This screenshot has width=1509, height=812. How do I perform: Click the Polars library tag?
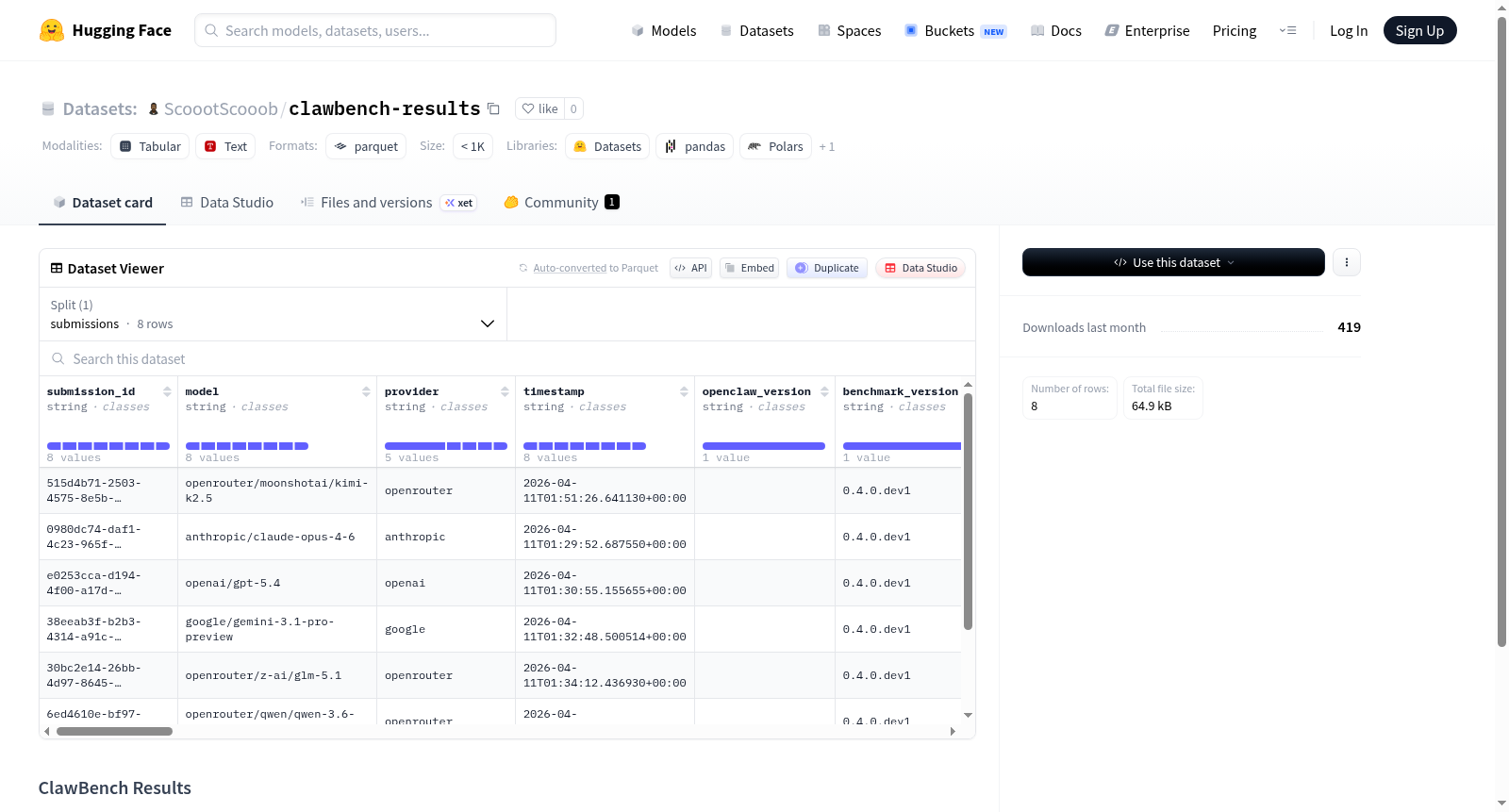(775, 146)
